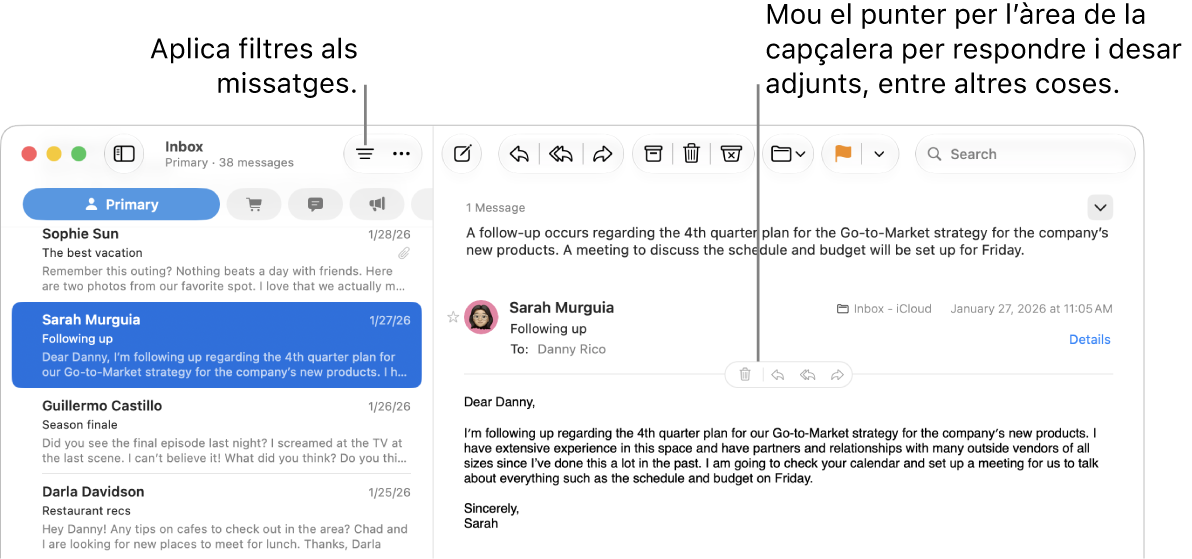Show message Details link
The image size is (1192, 559).
1089,340
